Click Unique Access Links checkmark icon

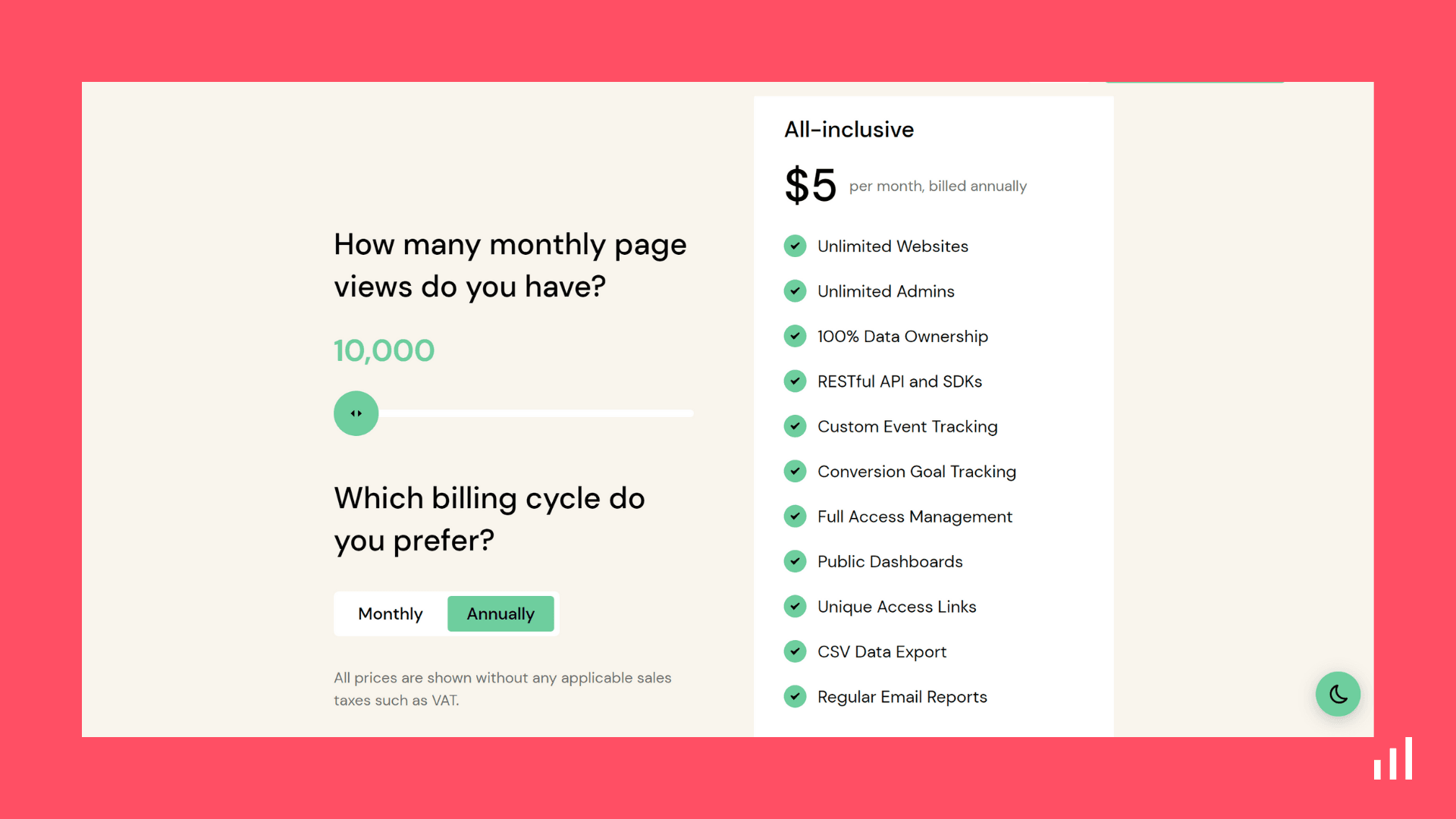coord(795,607)
